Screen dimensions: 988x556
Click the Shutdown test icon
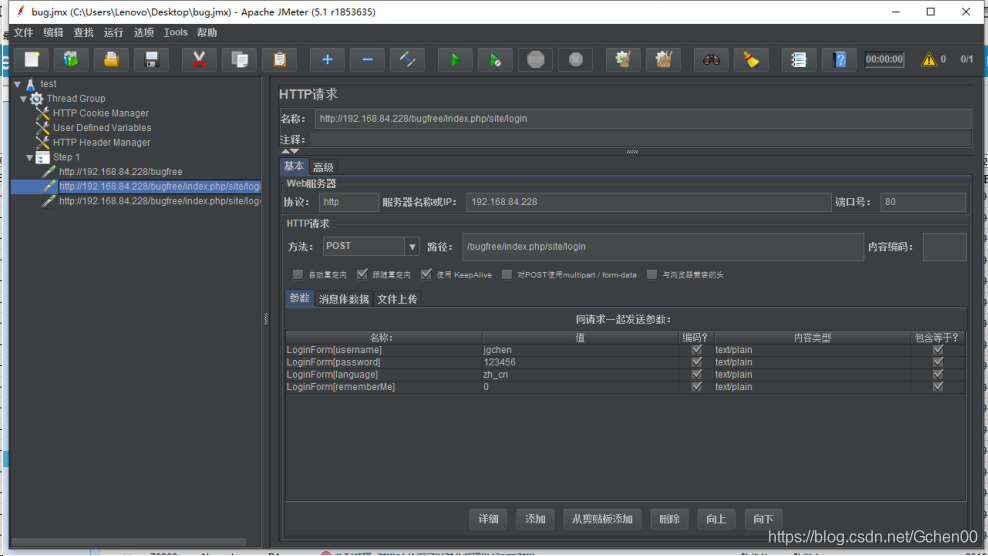click(576, 59)
